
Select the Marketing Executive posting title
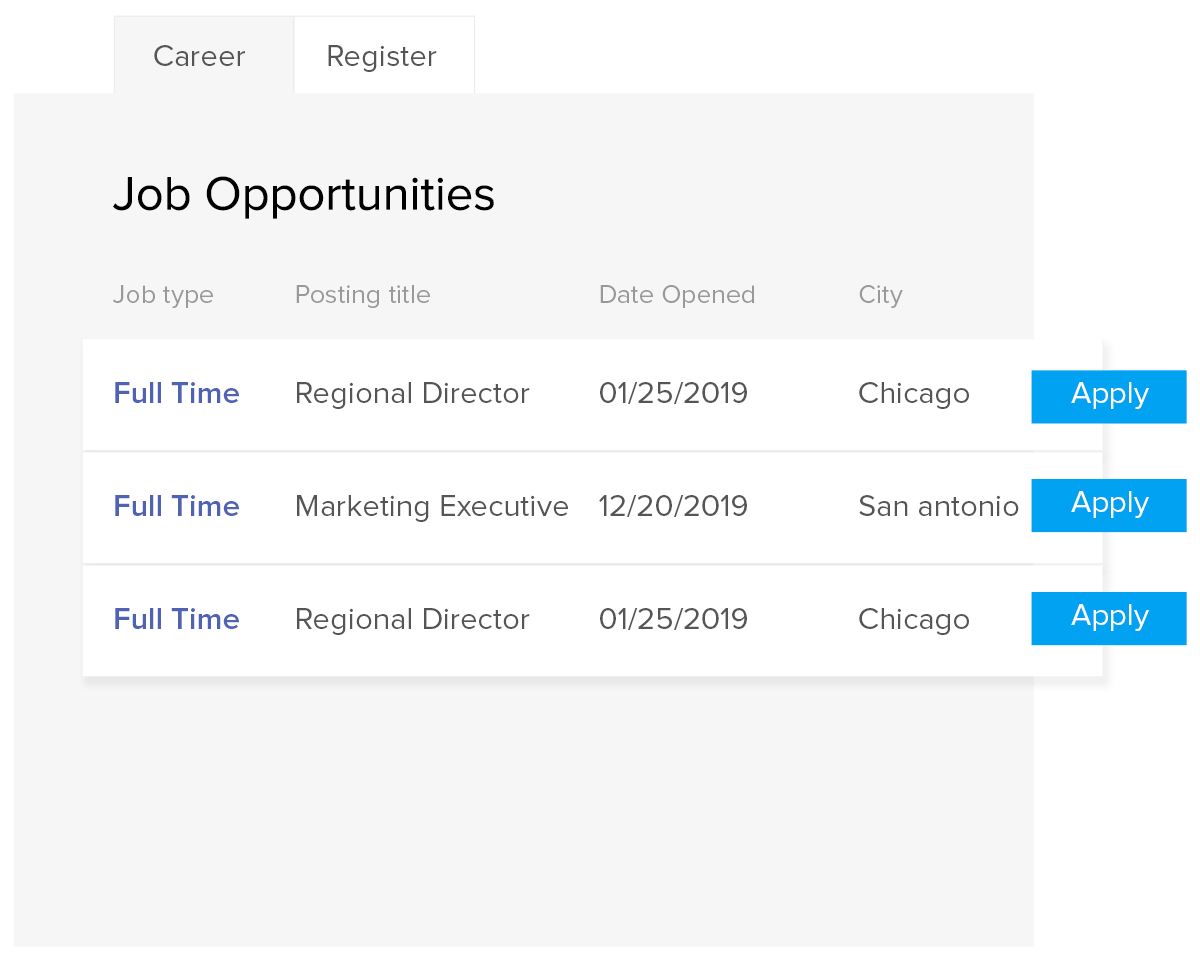(431, 507)
